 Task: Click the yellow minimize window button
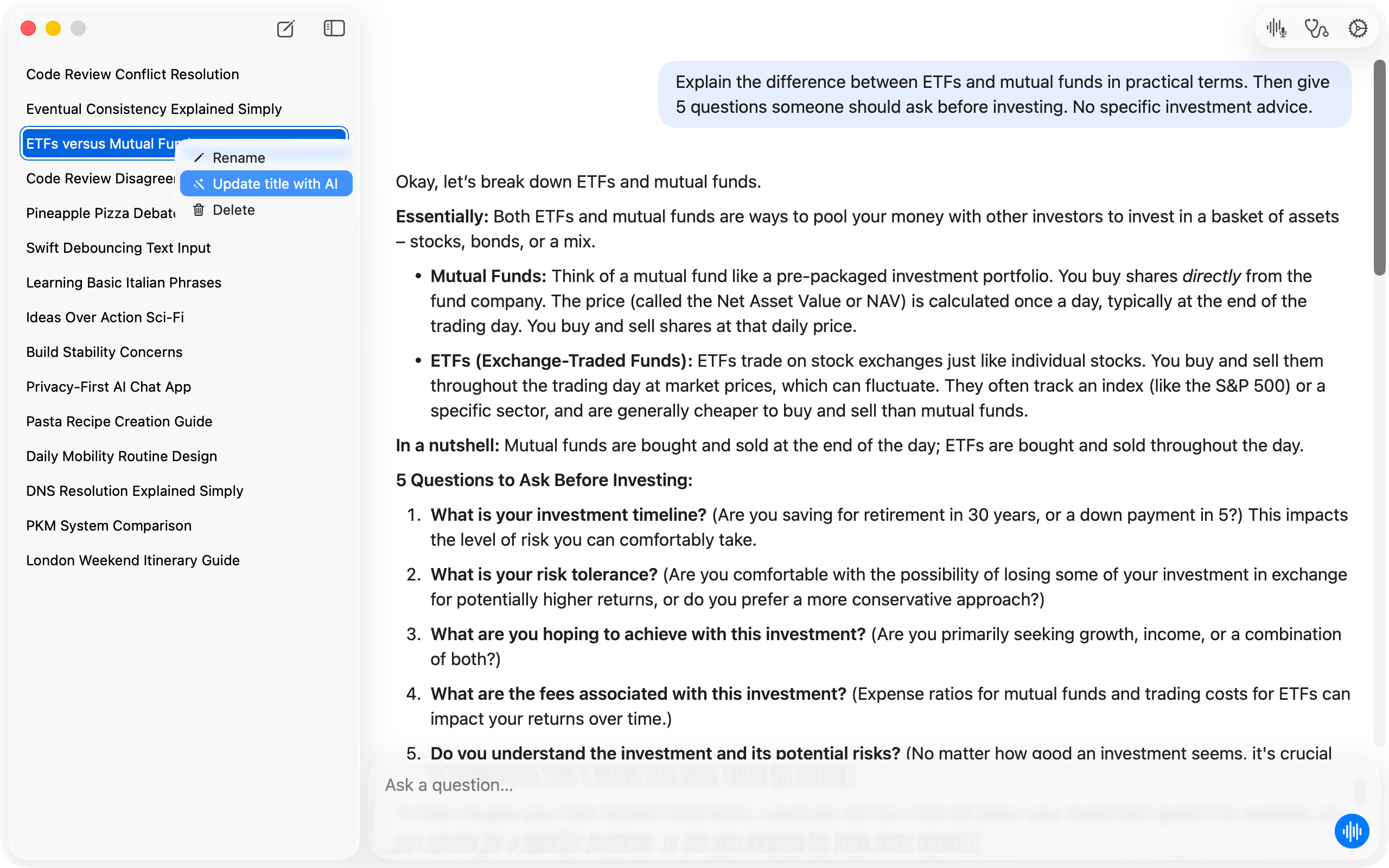(53, 28)
